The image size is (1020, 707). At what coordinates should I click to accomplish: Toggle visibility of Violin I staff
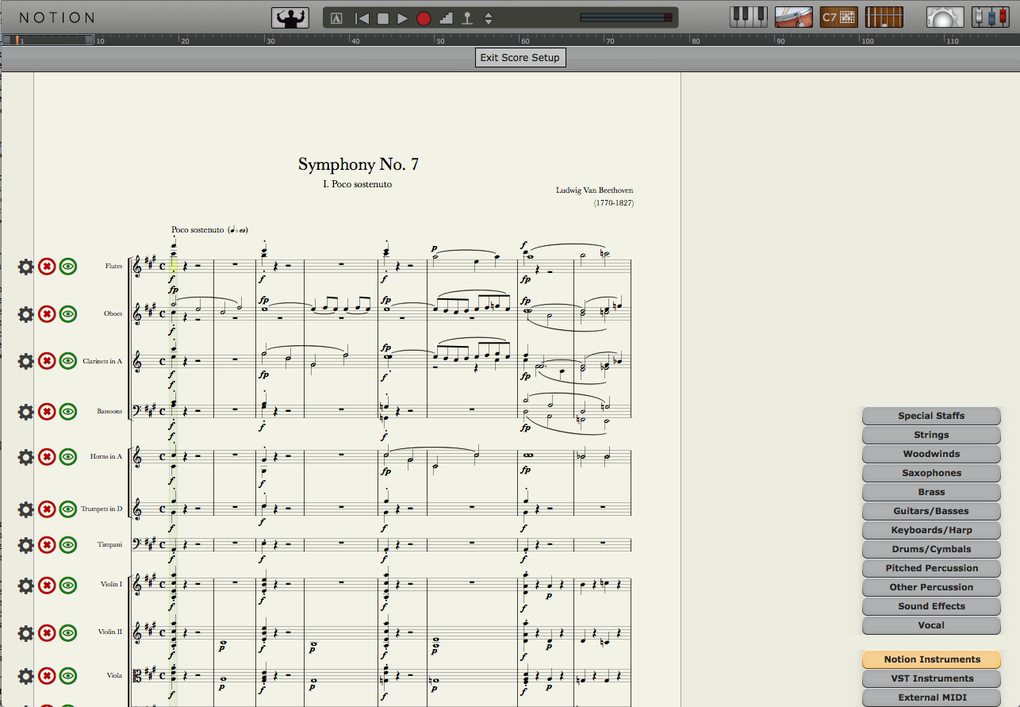coord(68,585)
